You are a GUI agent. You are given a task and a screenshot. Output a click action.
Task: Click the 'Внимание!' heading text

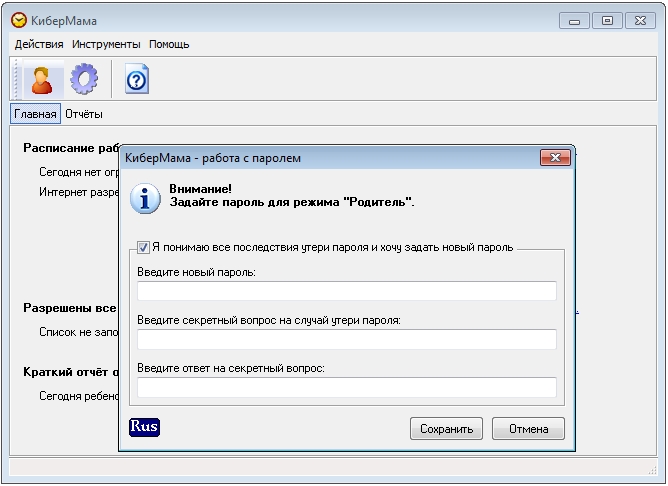click(200, 189)
